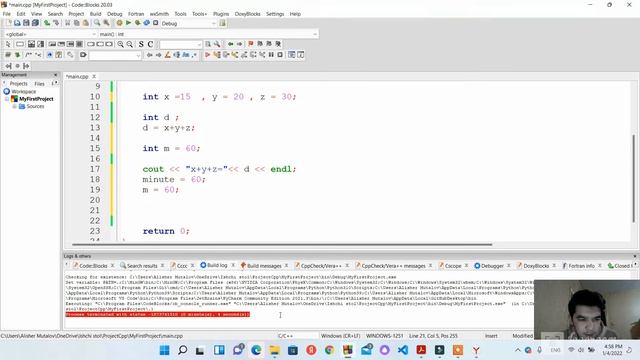Open File Explorer from the taskbar
640x360 pixels.
click(x=274, y=350)
